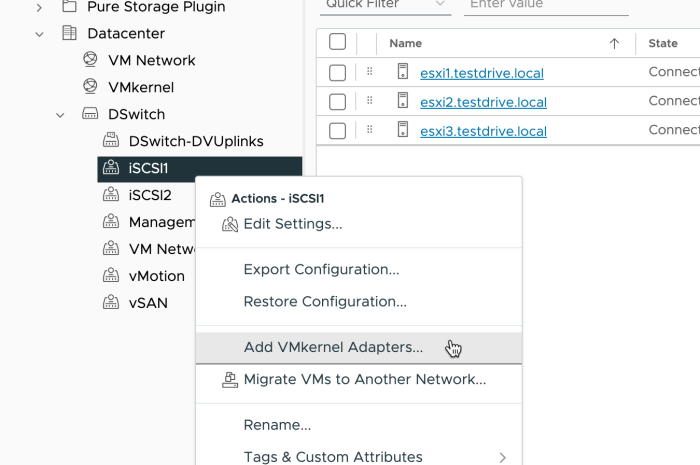Click the DSwitch distributed switch icon
The image size is (700, 465).
[x=90, y=114]
